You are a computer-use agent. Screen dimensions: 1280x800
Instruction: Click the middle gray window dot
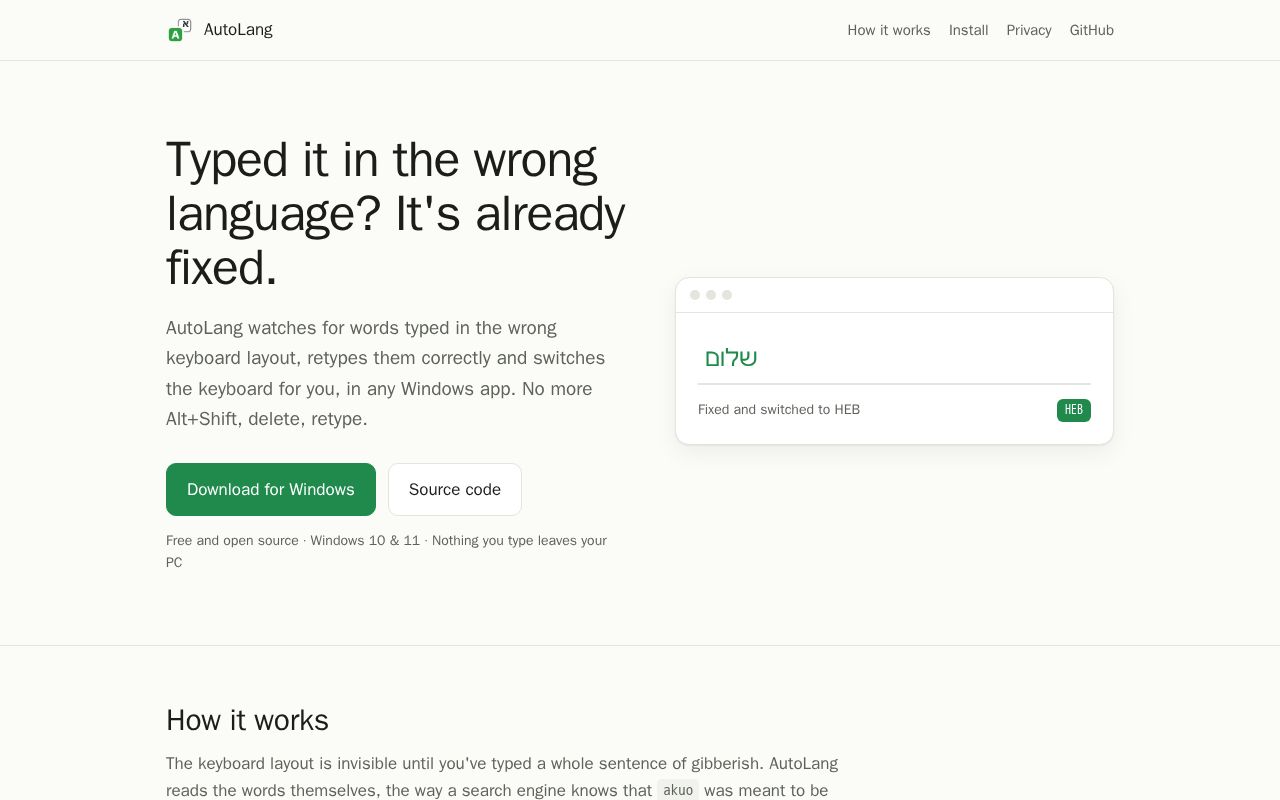click(711, 295)
